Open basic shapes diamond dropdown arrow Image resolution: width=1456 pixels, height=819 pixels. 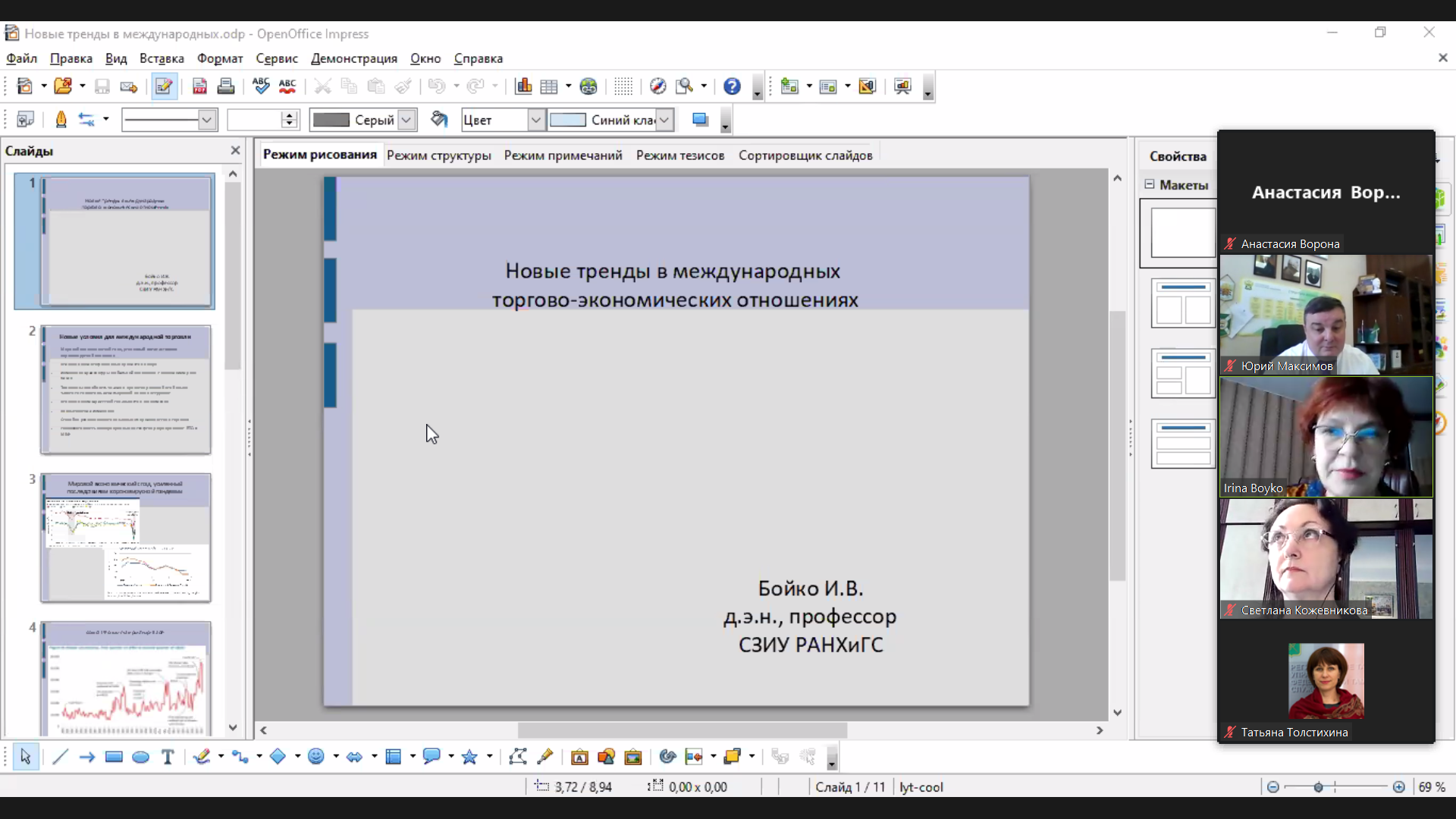[x=297, y=757]
